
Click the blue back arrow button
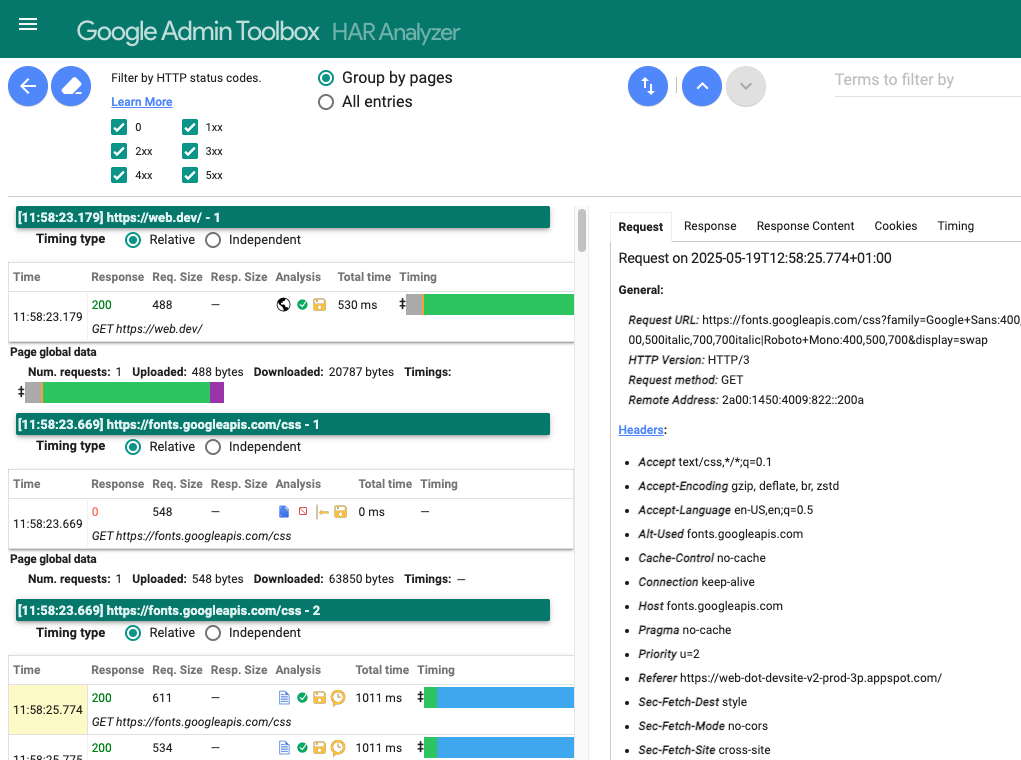(28, 86)
